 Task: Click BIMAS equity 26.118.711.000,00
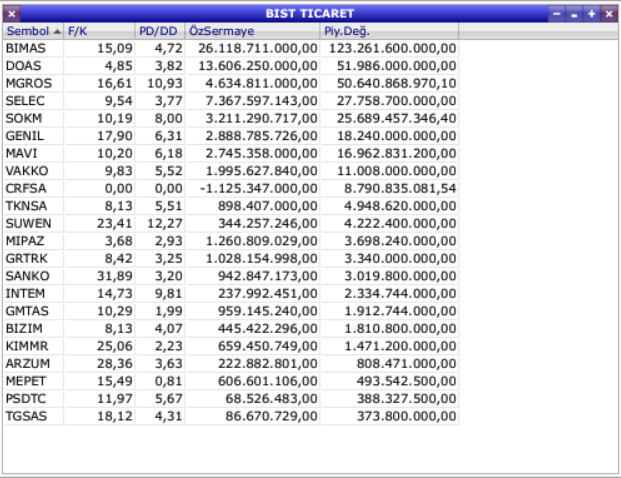click(x=258, y=48)
